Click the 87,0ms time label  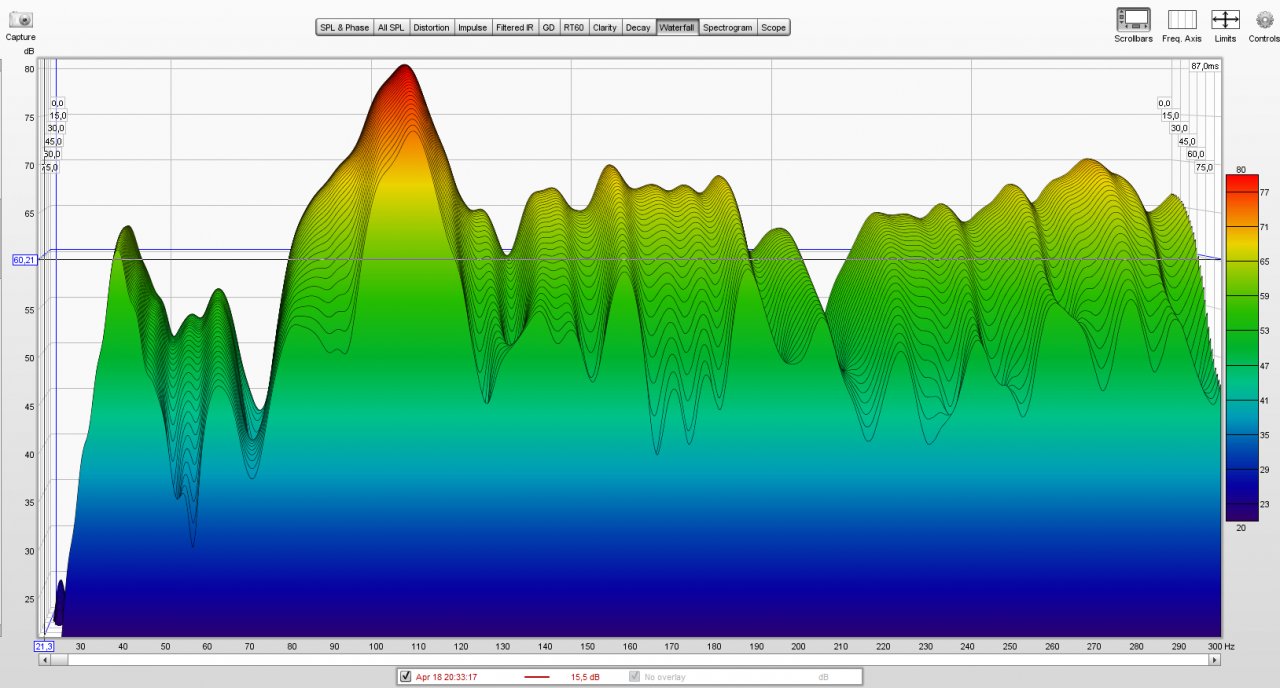click(1205, 66)
